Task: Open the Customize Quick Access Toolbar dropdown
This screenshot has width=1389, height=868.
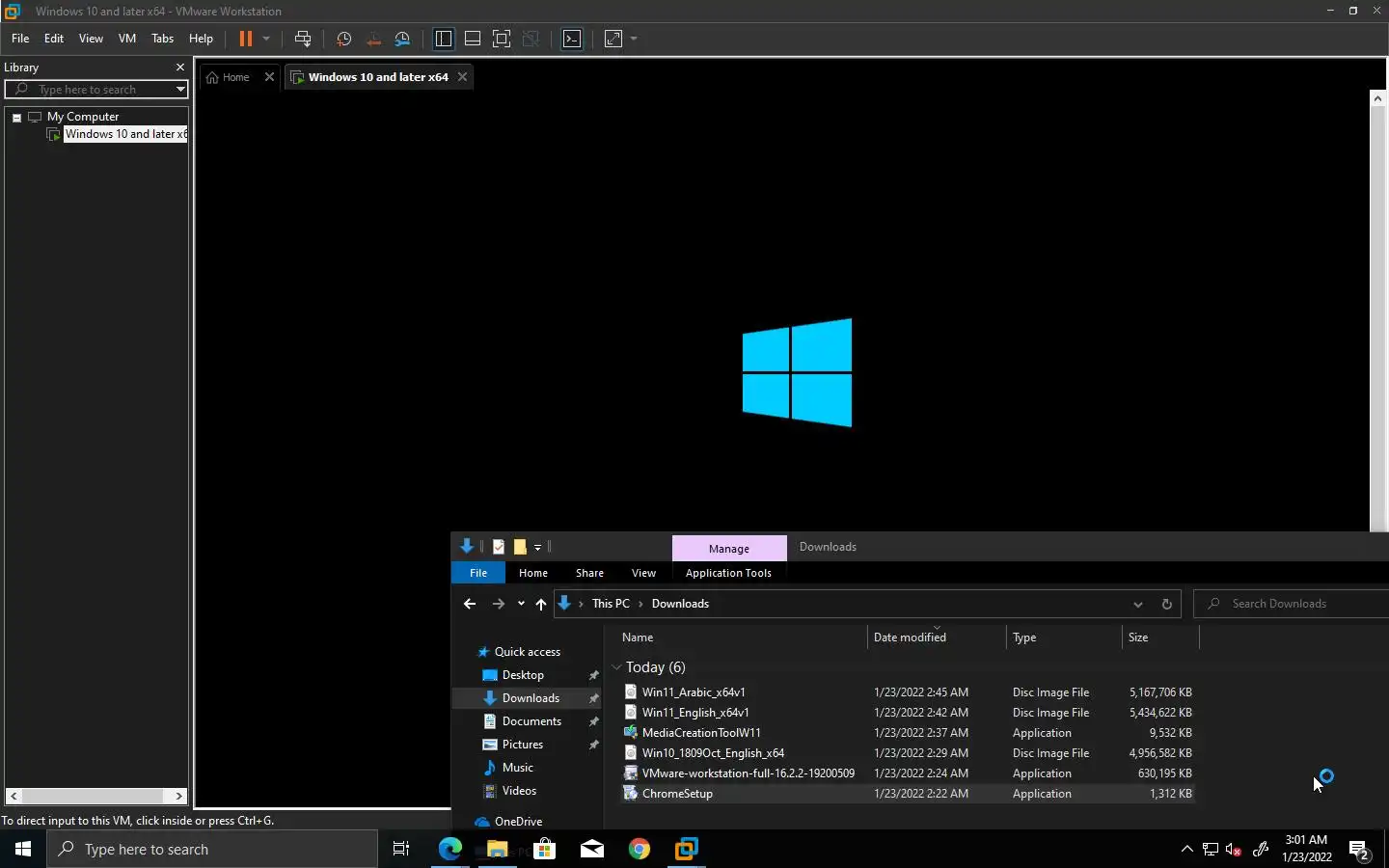Action: pos(538,547)
